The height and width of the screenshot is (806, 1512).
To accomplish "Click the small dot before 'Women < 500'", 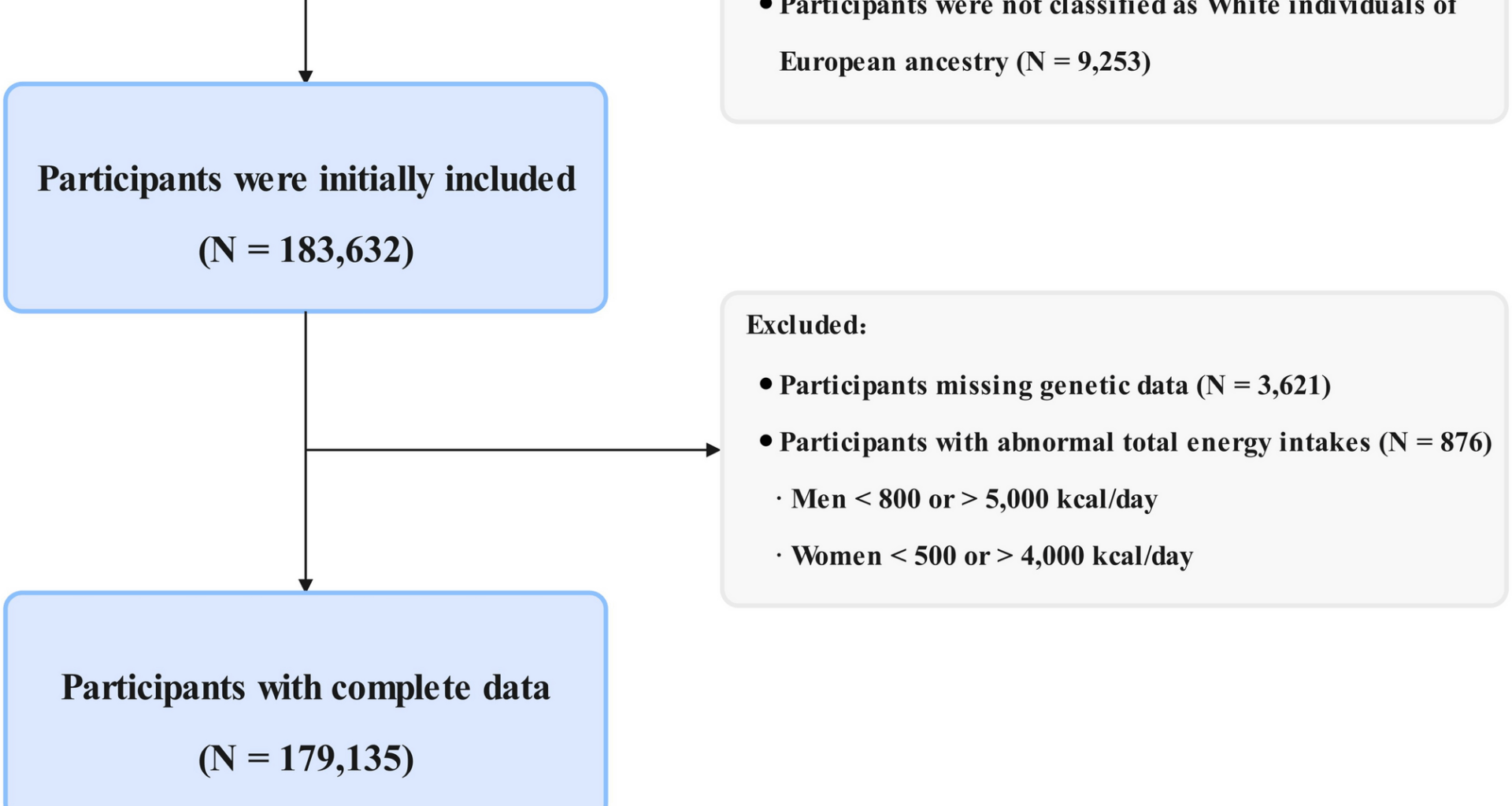I will point(779,555).
